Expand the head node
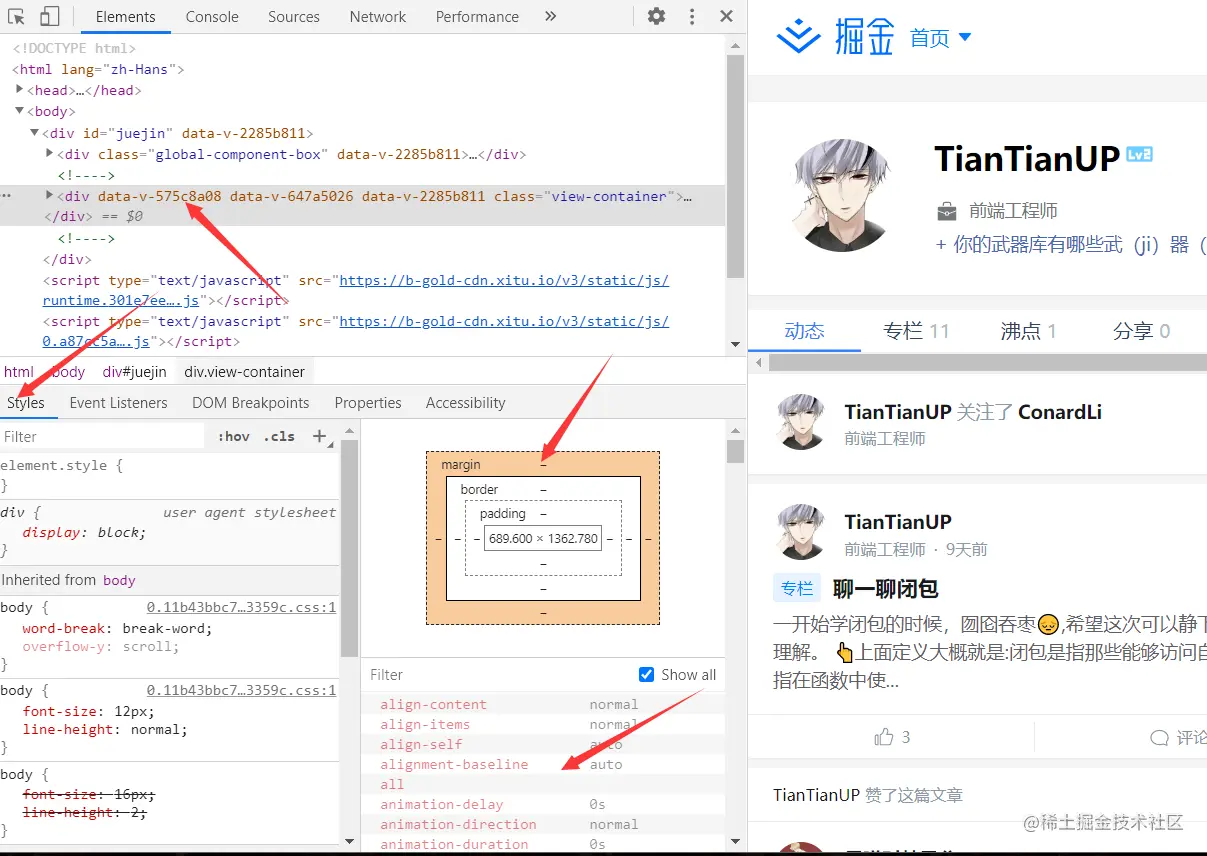The width and height of the screenshot is (1207, 856). tap(19, 90)
